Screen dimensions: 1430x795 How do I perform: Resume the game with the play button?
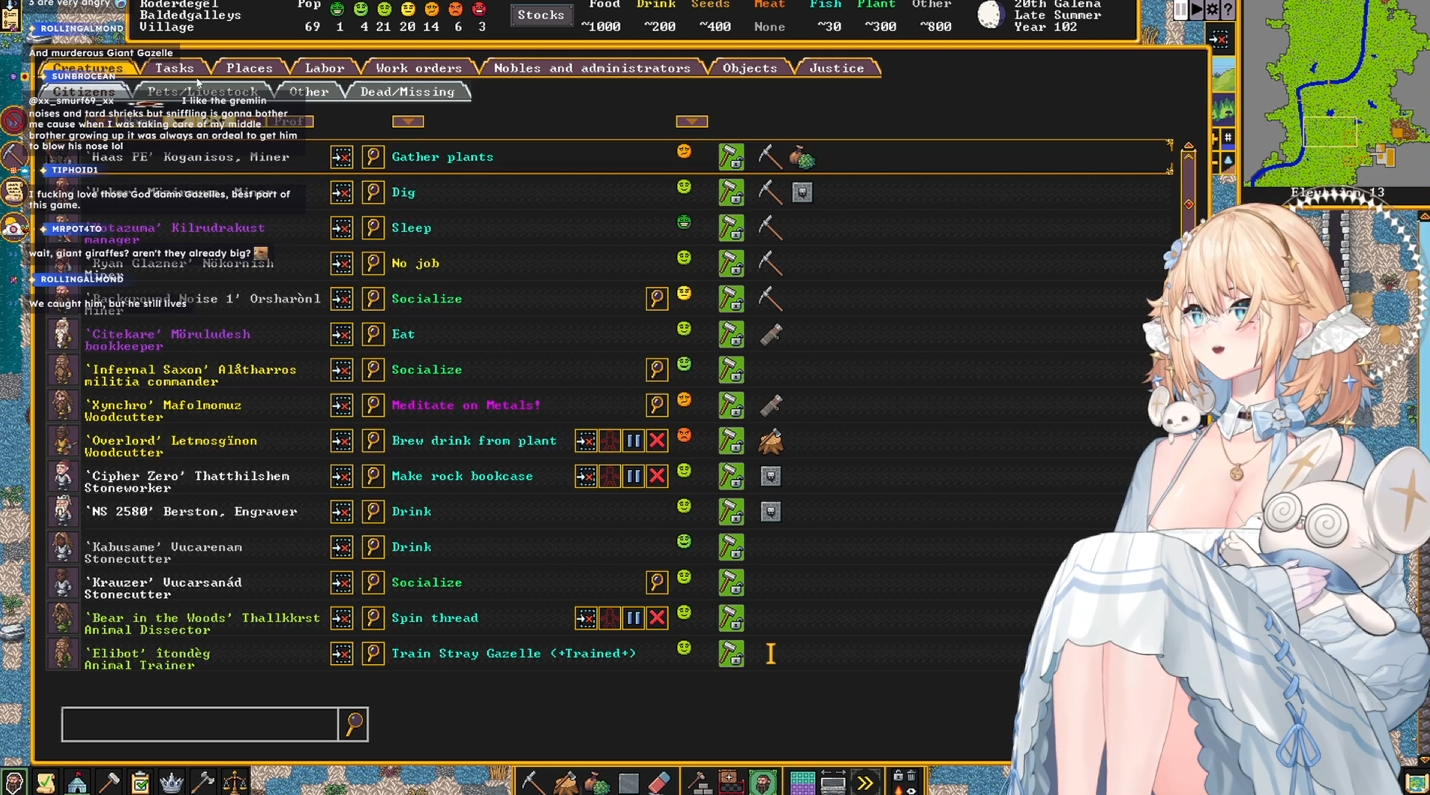pos(1196,10)
